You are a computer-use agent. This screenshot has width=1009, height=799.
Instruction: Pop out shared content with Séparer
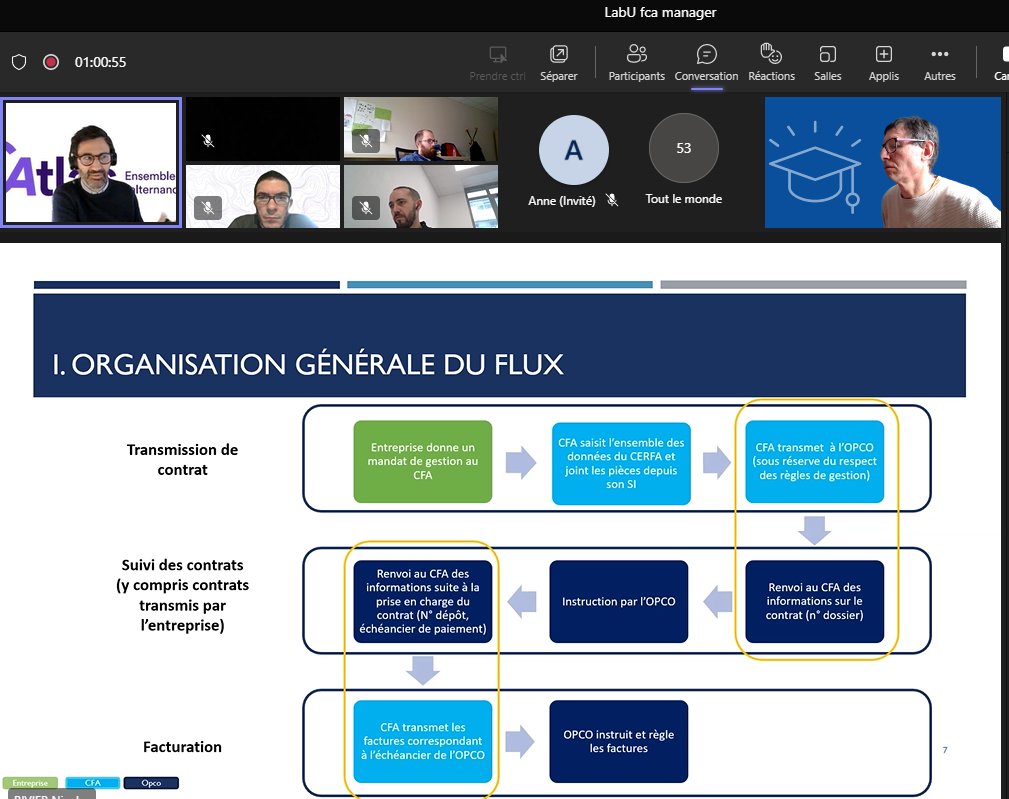[x=559, y=63]
